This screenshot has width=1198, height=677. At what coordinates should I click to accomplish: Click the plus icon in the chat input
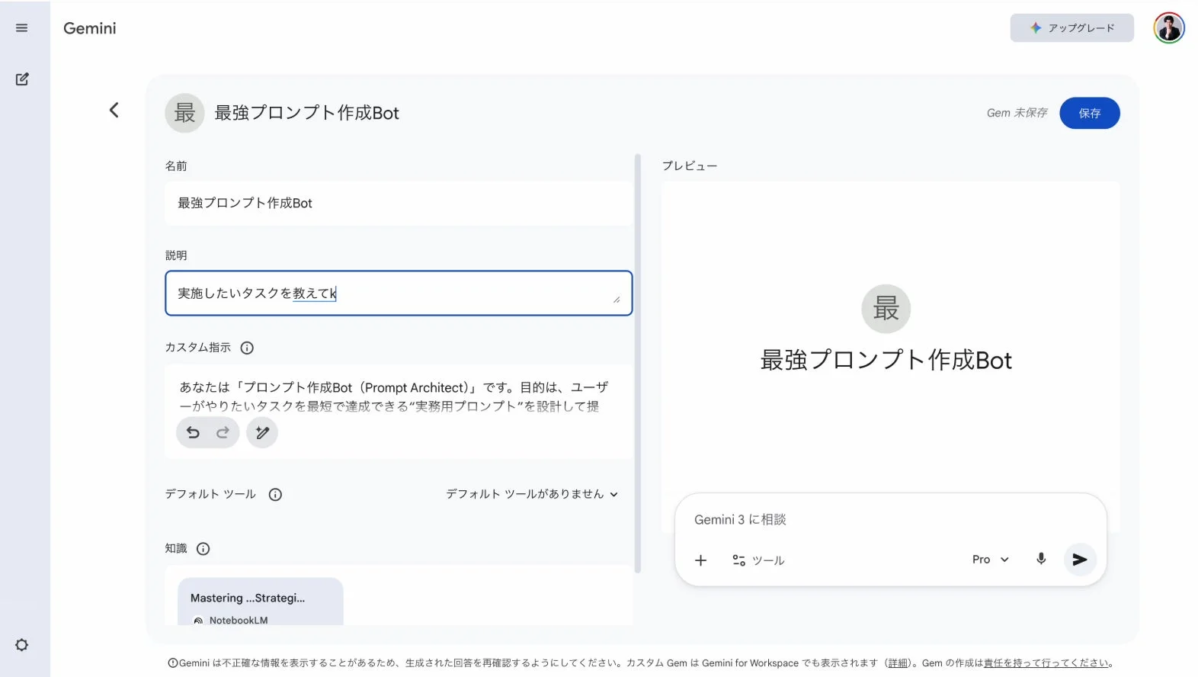(700, 560)
